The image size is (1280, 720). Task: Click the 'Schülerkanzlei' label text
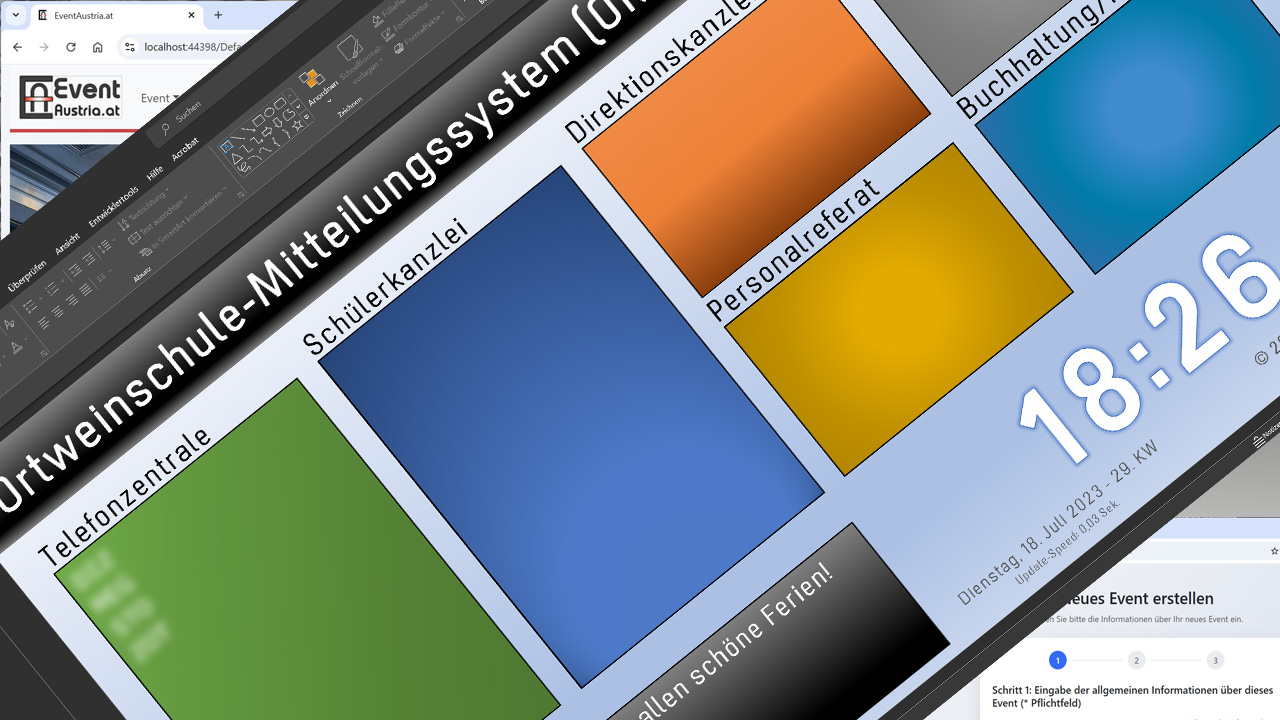[385, 288]
